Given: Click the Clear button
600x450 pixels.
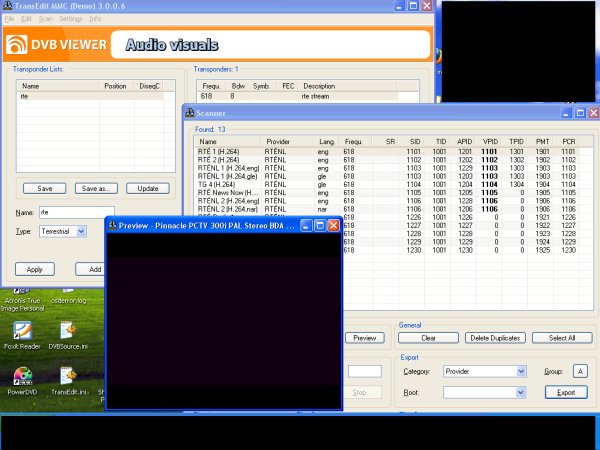Looking at the screenshot, I should [x=428, y=338].
